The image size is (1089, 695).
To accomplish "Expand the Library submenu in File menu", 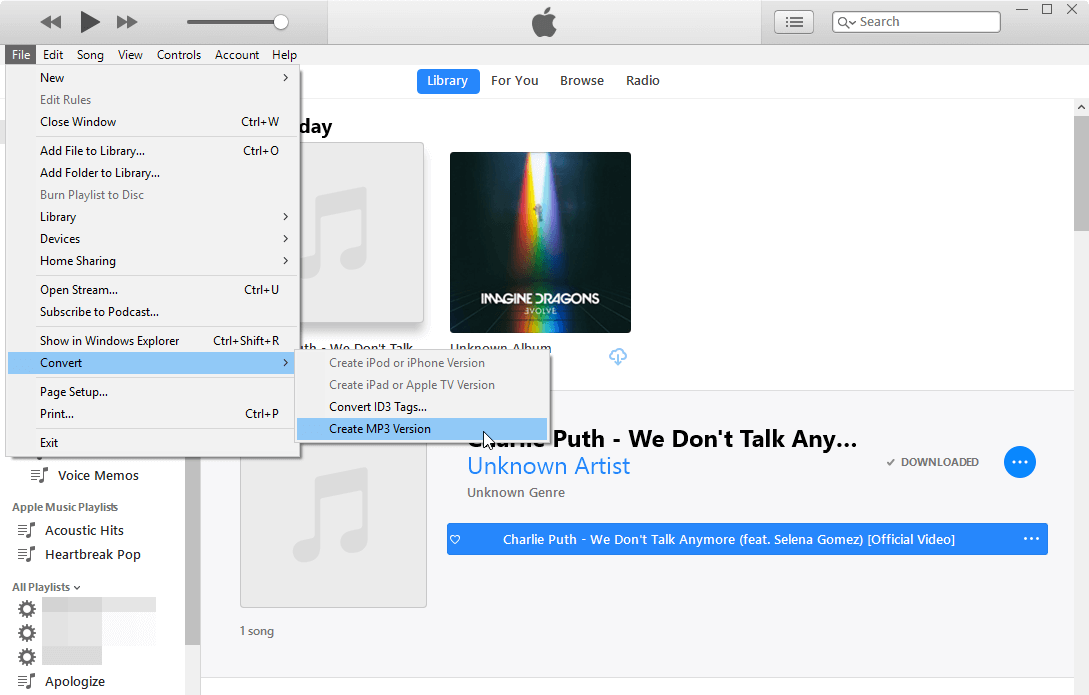I will 153,217.
